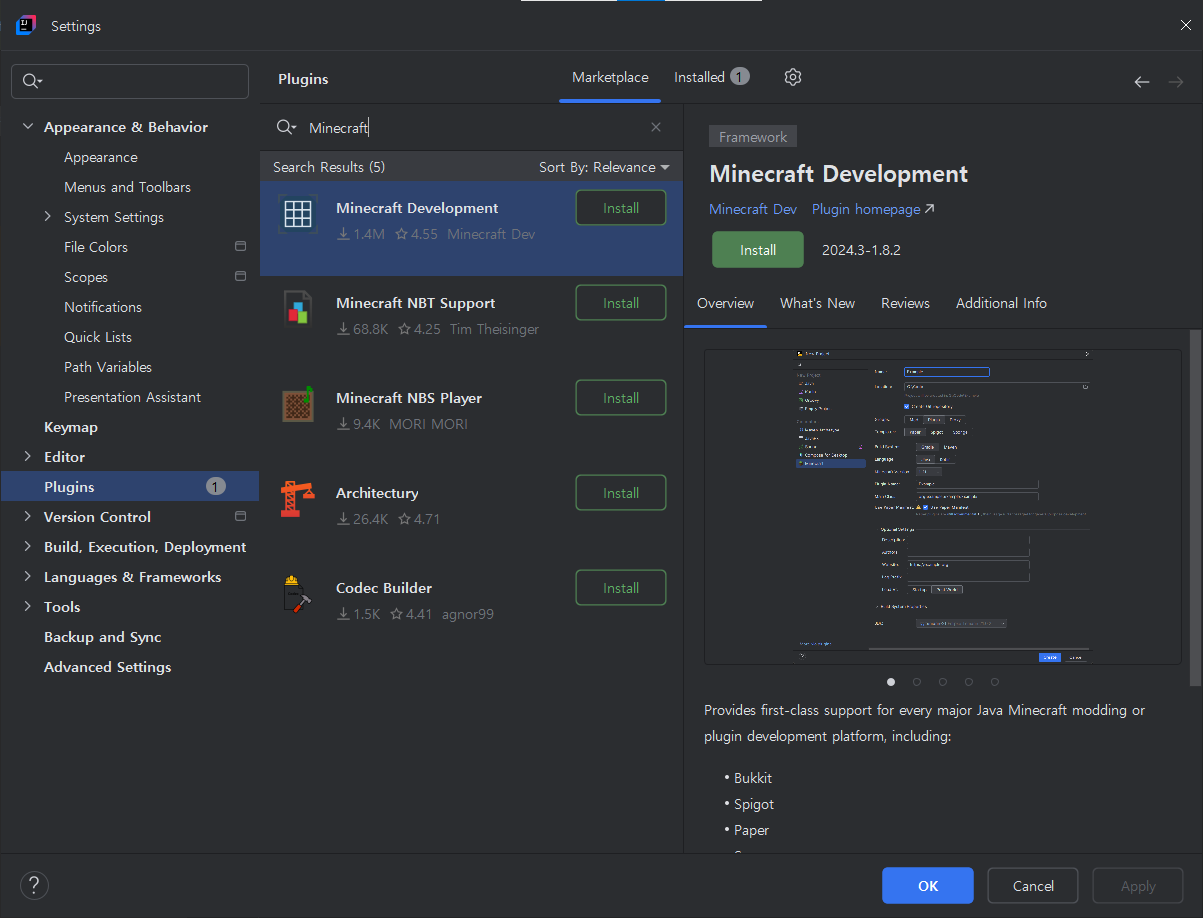Image resolution: width=1203 pixels, height=918 pixels.
Task: Click the plugin details vertical scrollbar
Action: pyautogui.click(x=1195, y=507)
